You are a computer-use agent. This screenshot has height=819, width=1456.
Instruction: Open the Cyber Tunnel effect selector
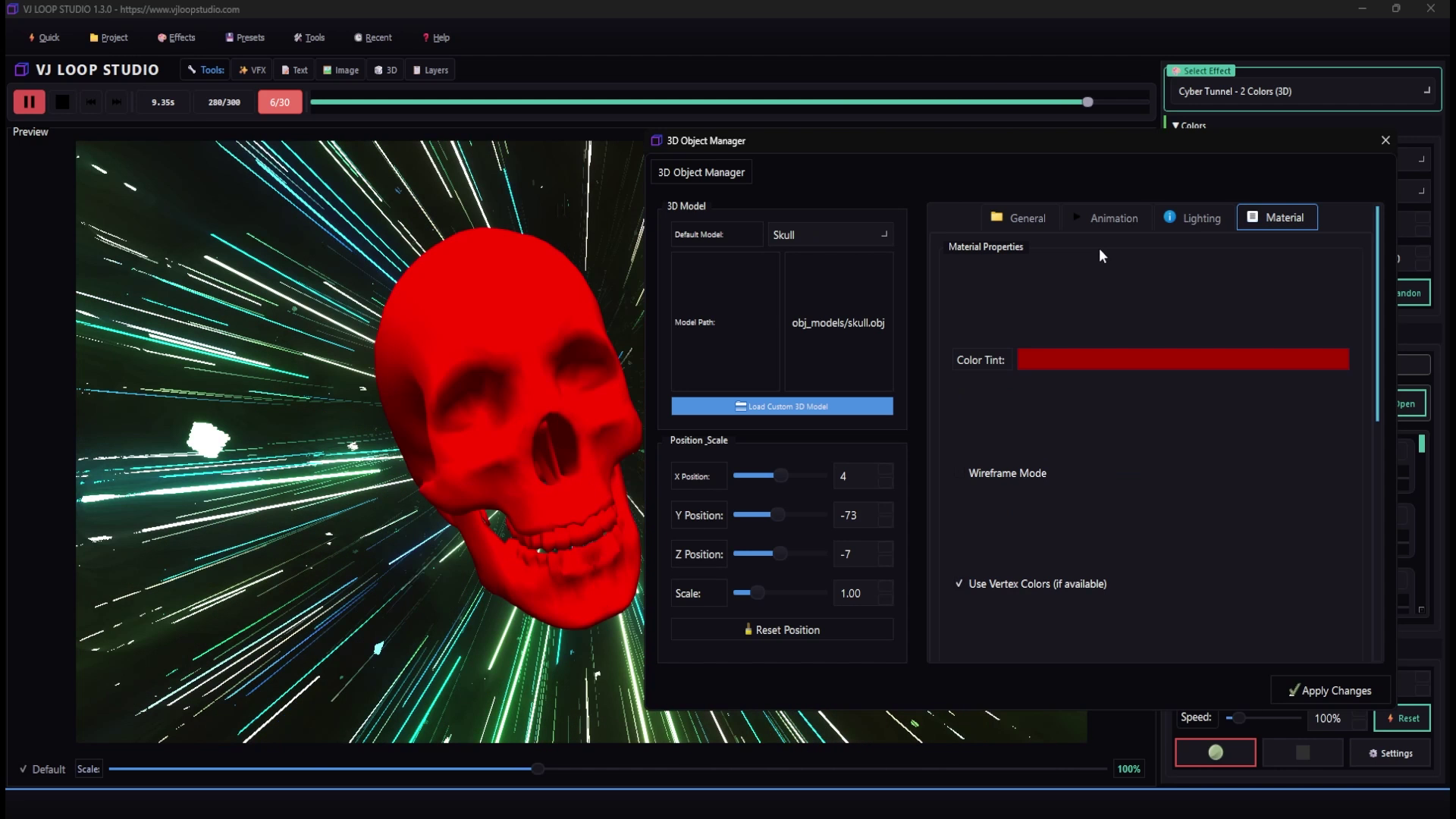[x=1301, y=91]
